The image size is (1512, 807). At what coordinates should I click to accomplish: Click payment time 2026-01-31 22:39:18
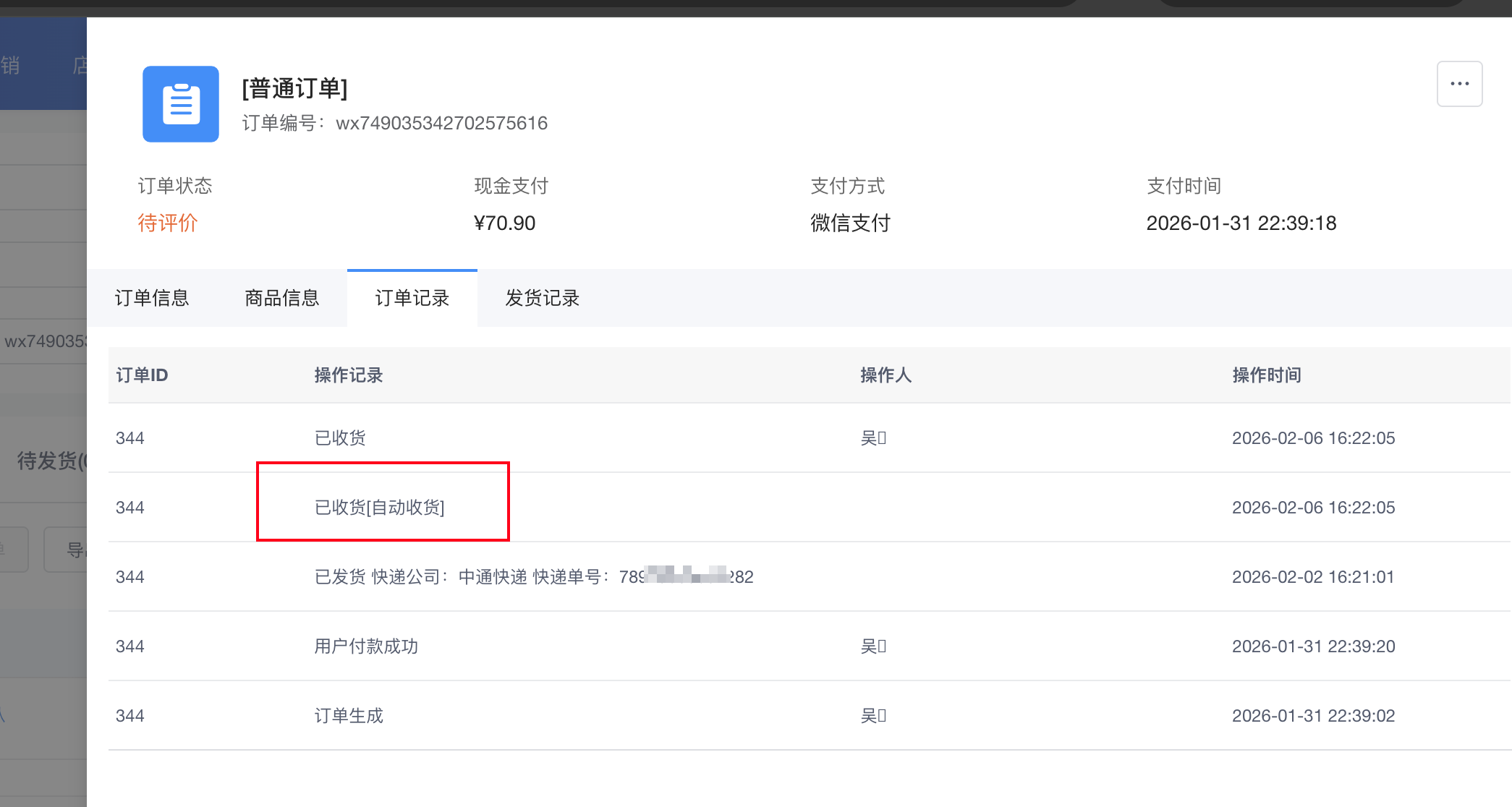pyautogui.click(x=1241, y=223)
